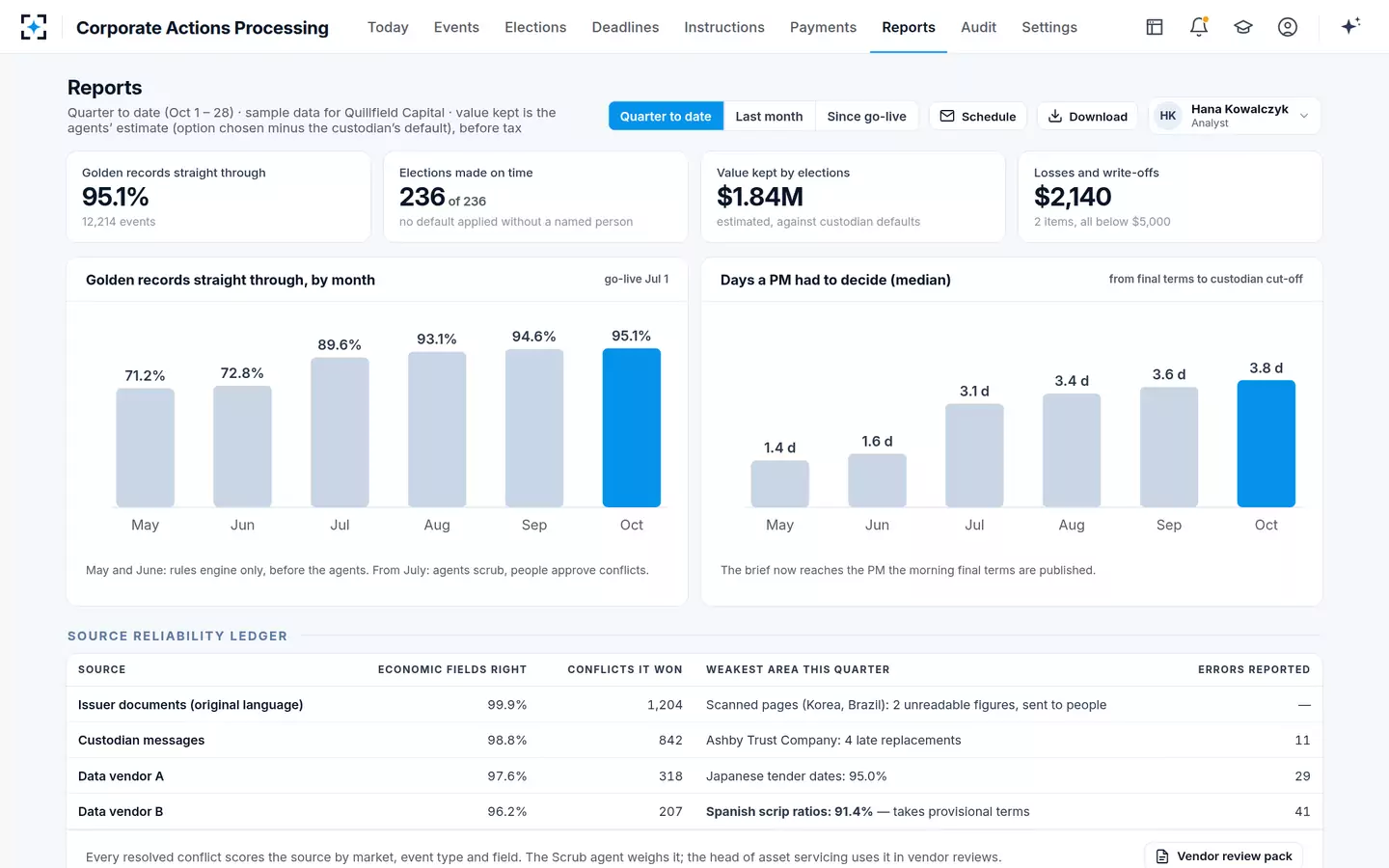Click the Losses and write-offs card
Image resolution: width=1389 pixels, height=868 pixels.
tap(1170, 197)
